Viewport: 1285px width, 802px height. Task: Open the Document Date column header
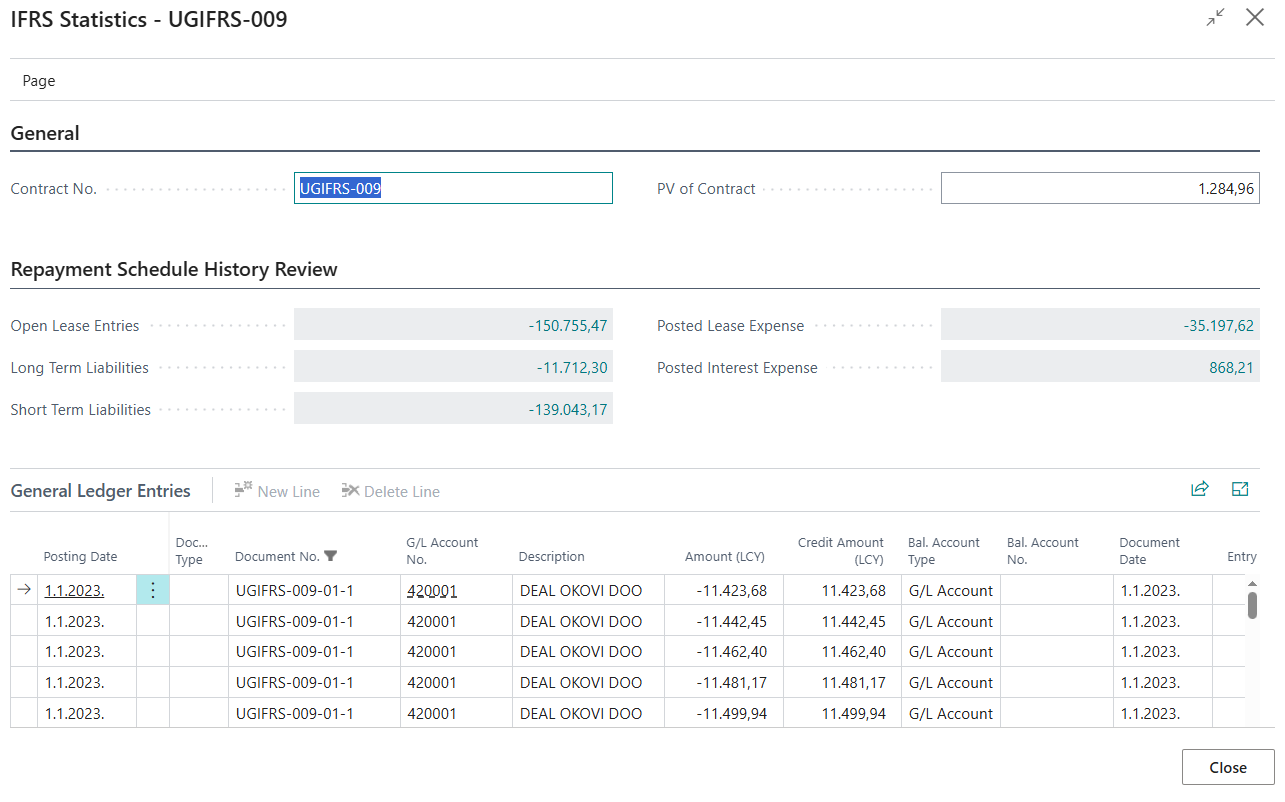[x=1150, y=550]
